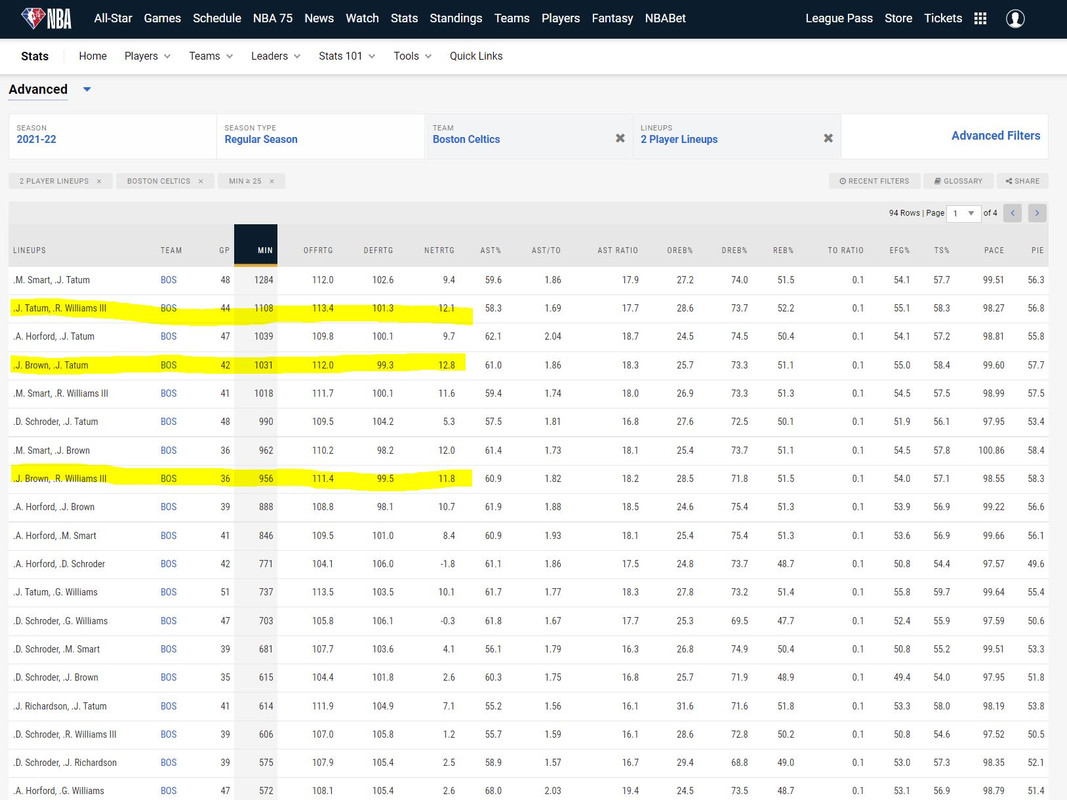
Task: Open Players in top navigation
Action: click(x=561, y=18)
